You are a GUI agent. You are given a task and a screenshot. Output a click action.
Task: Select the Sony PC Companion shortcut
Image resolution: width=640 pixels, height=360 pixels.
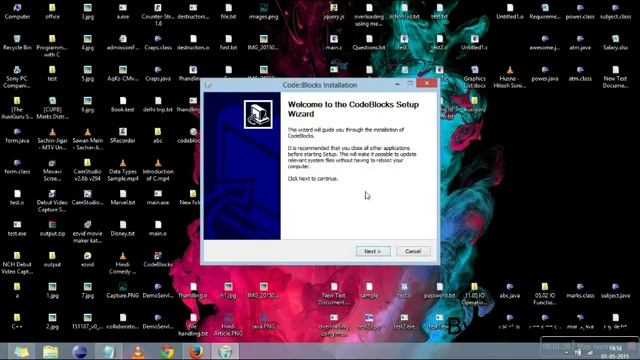coord(17,77)
